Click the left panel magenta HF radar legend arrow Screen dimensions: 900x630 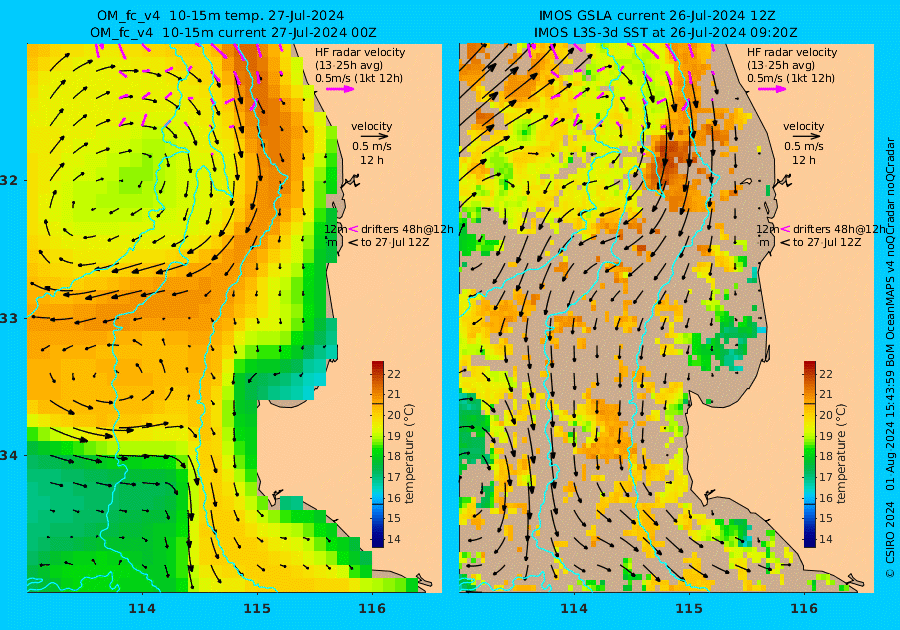pyautogui.click(x=340, y=89)
